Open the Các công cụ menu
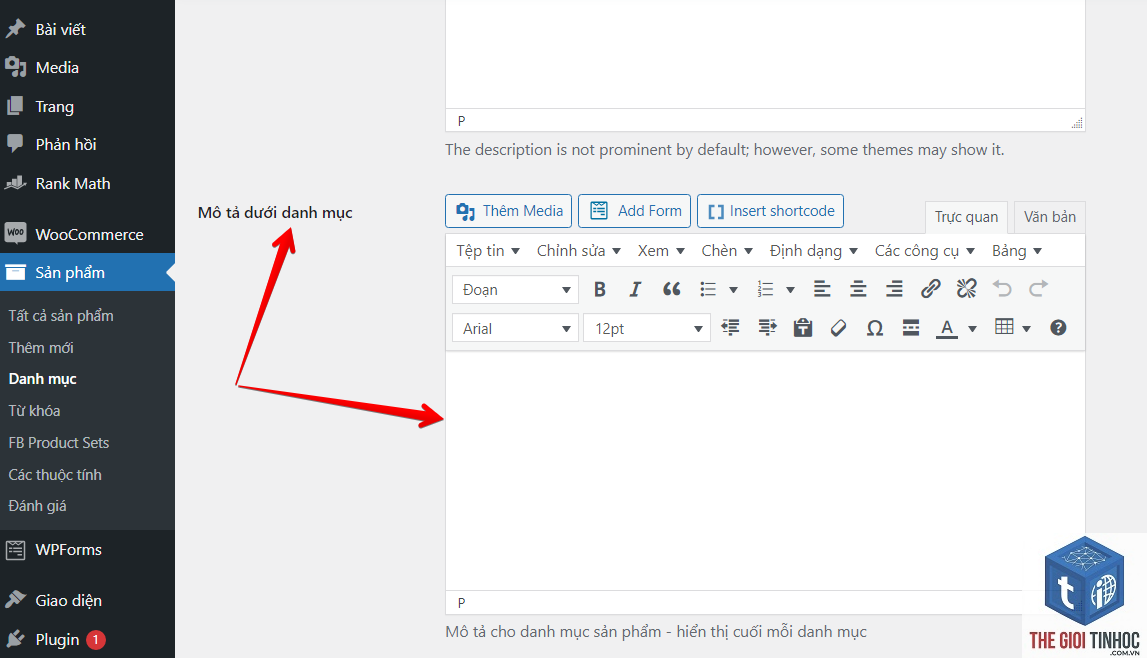Viewport: 1147px width, 658px height. pos(925,251)
